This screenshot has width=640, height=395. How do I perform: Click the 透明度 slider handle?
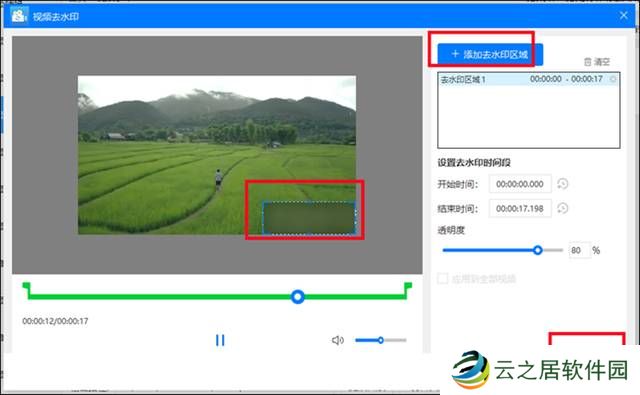pyautogui.click(x=538, y=250)
